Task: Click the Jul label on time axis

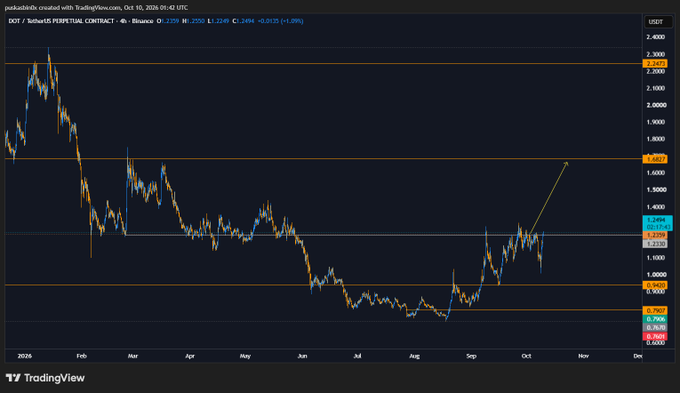Action: point(357,356)
